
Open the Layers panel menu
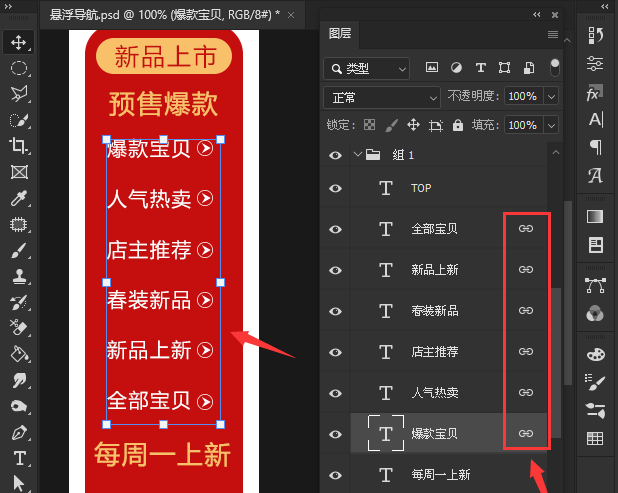tap(553, 35)
